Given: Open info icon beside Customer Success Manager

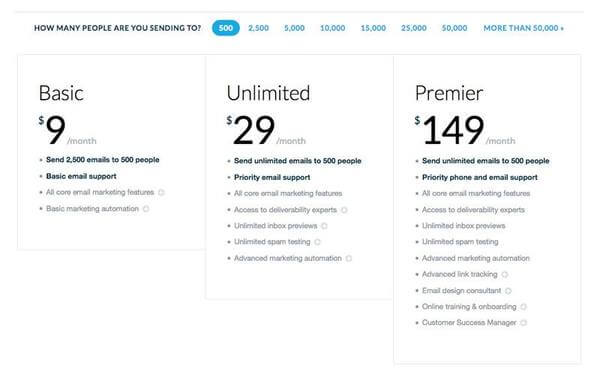Looking at the screenshot, I should [523, 323].
